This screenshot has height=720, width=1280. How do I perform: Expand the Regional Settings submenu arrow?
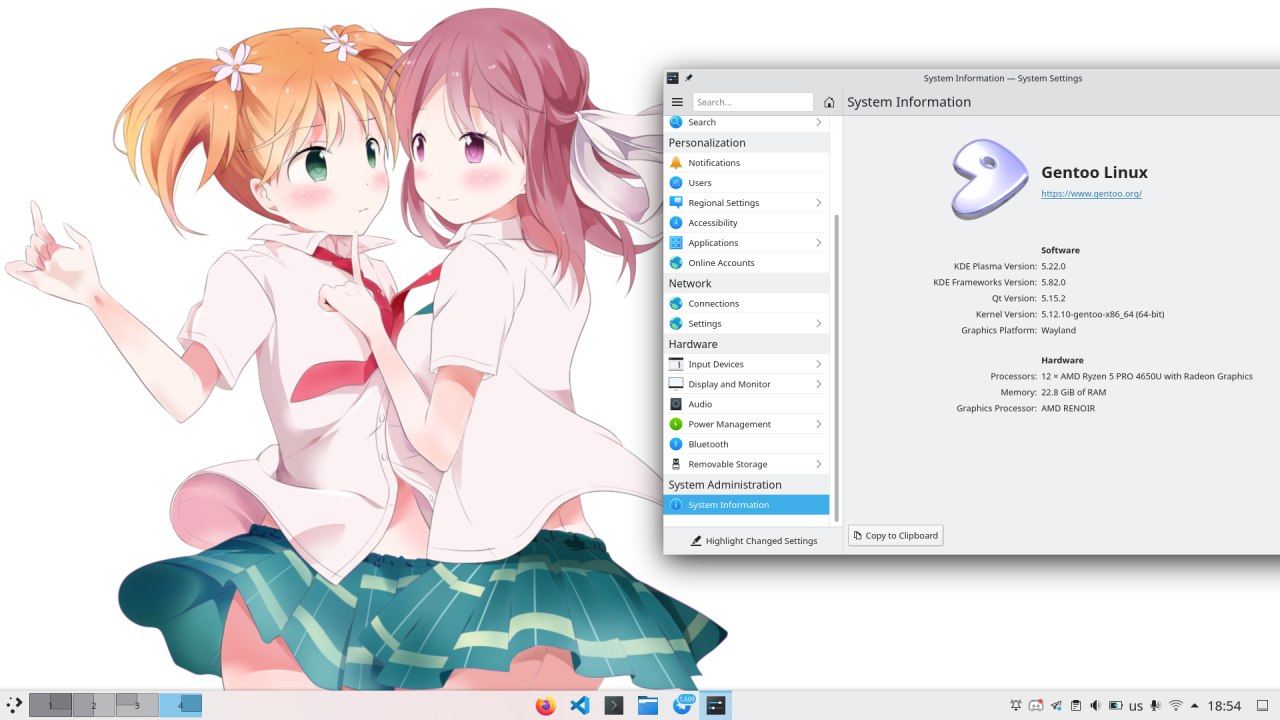click(818, 203)
